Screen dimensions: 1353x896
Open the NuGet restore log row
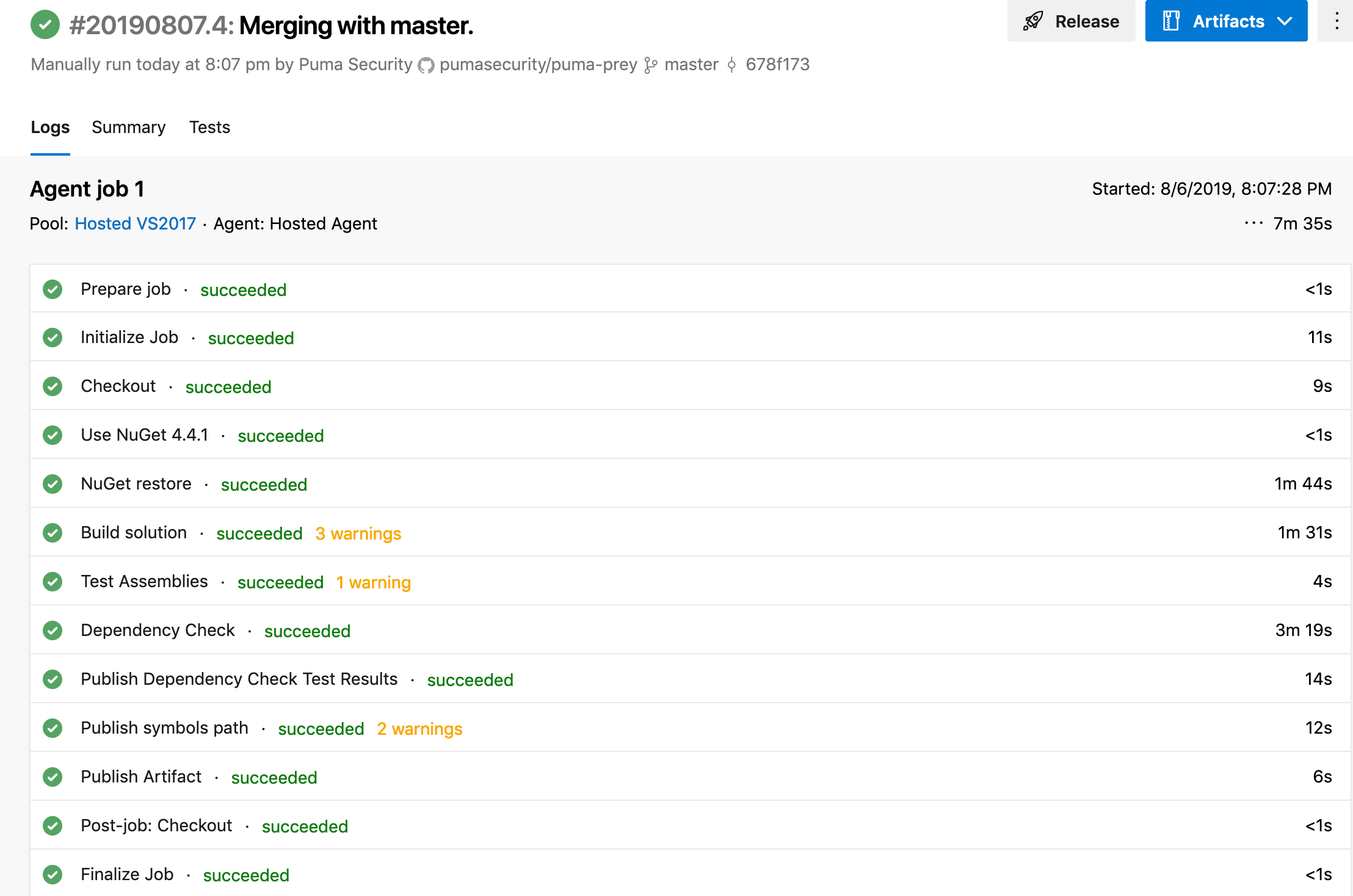coord(136,484)
